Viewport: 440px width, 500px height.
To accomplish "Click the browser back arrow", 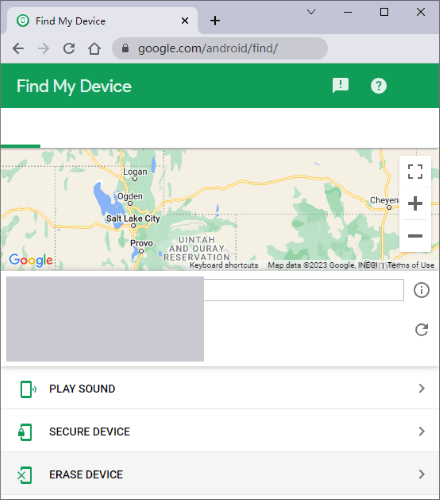I will click(x=18, y=49).
